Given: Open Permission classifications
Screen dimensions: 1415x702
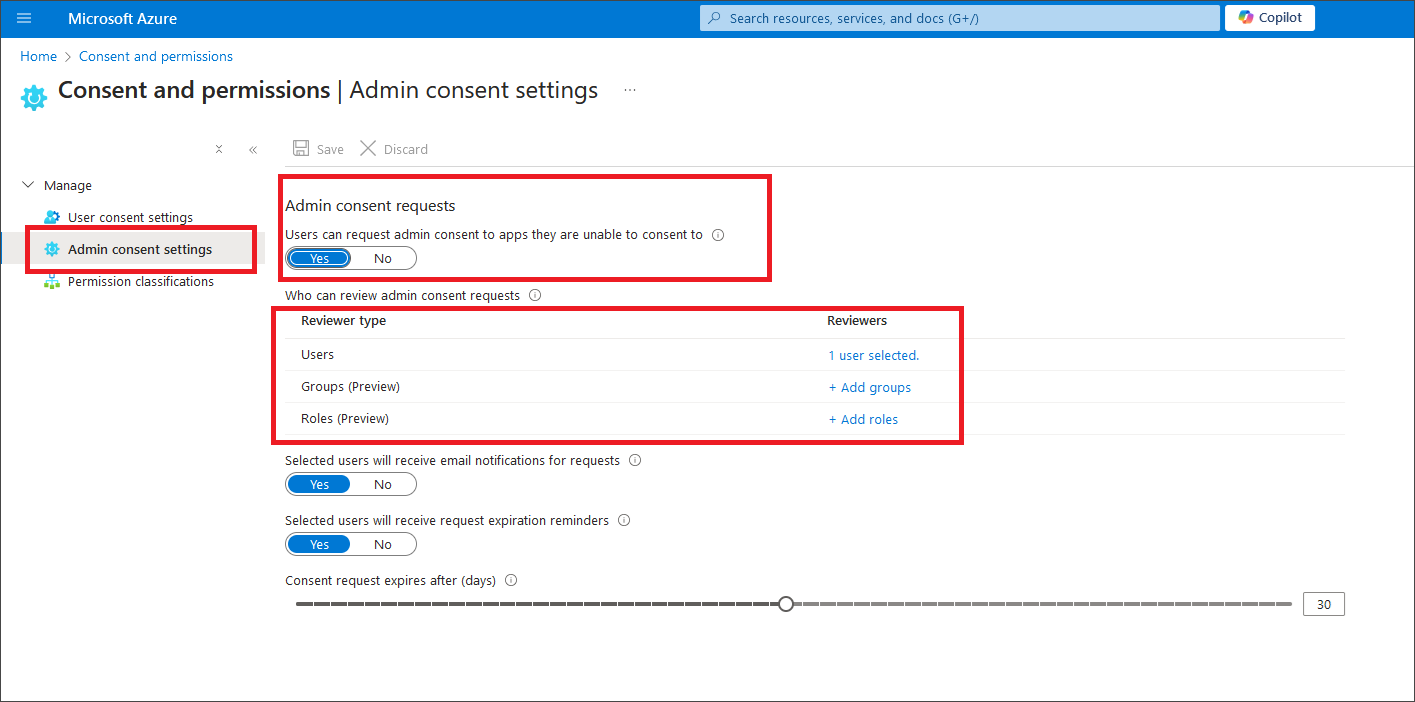Looking at the screenshot, I should click(140, 282).
